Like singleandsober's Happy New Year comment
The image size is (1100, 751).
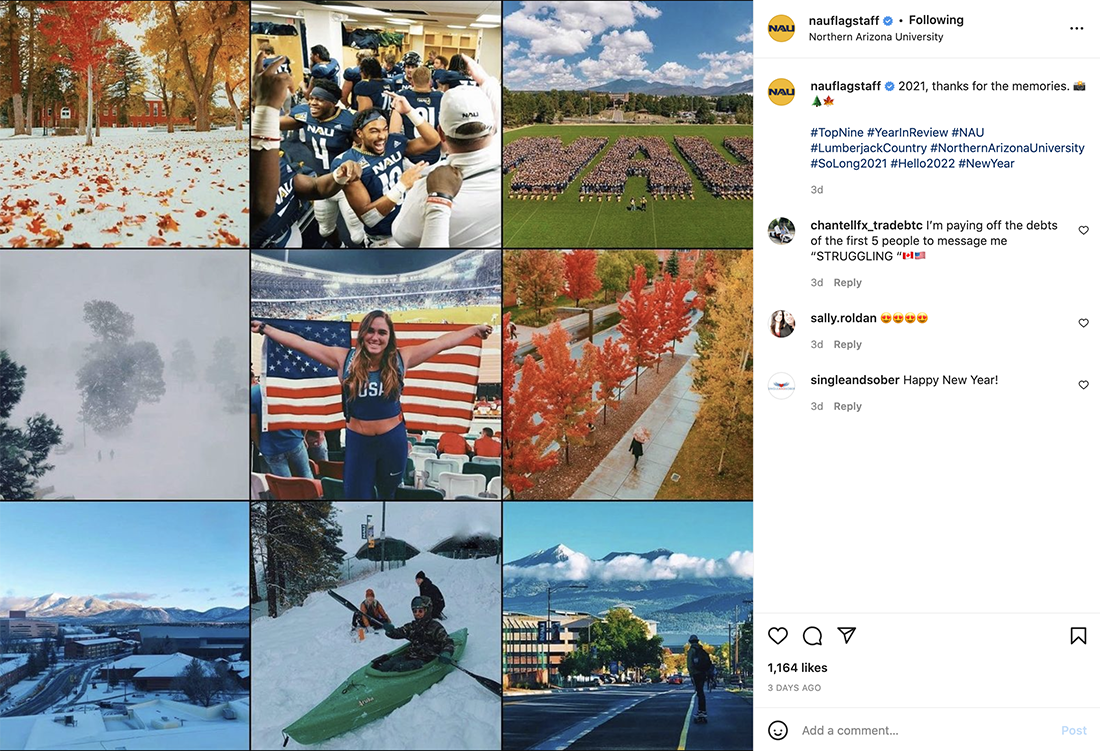pos(1083,386)
